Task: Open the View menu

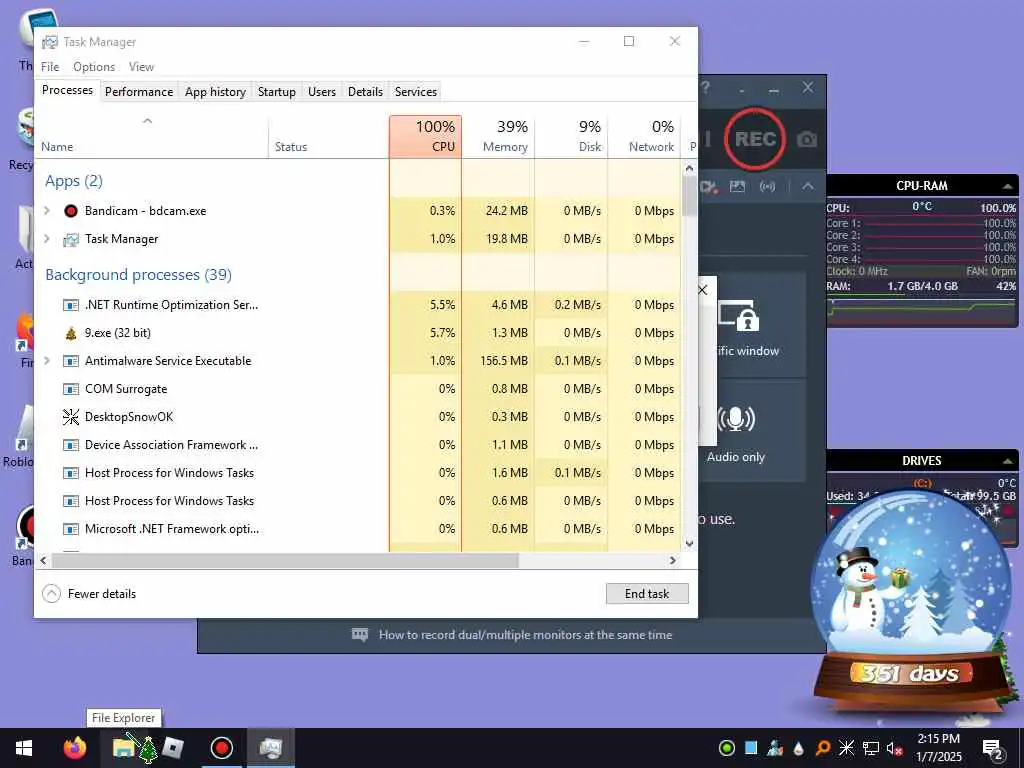Action: 141,67
